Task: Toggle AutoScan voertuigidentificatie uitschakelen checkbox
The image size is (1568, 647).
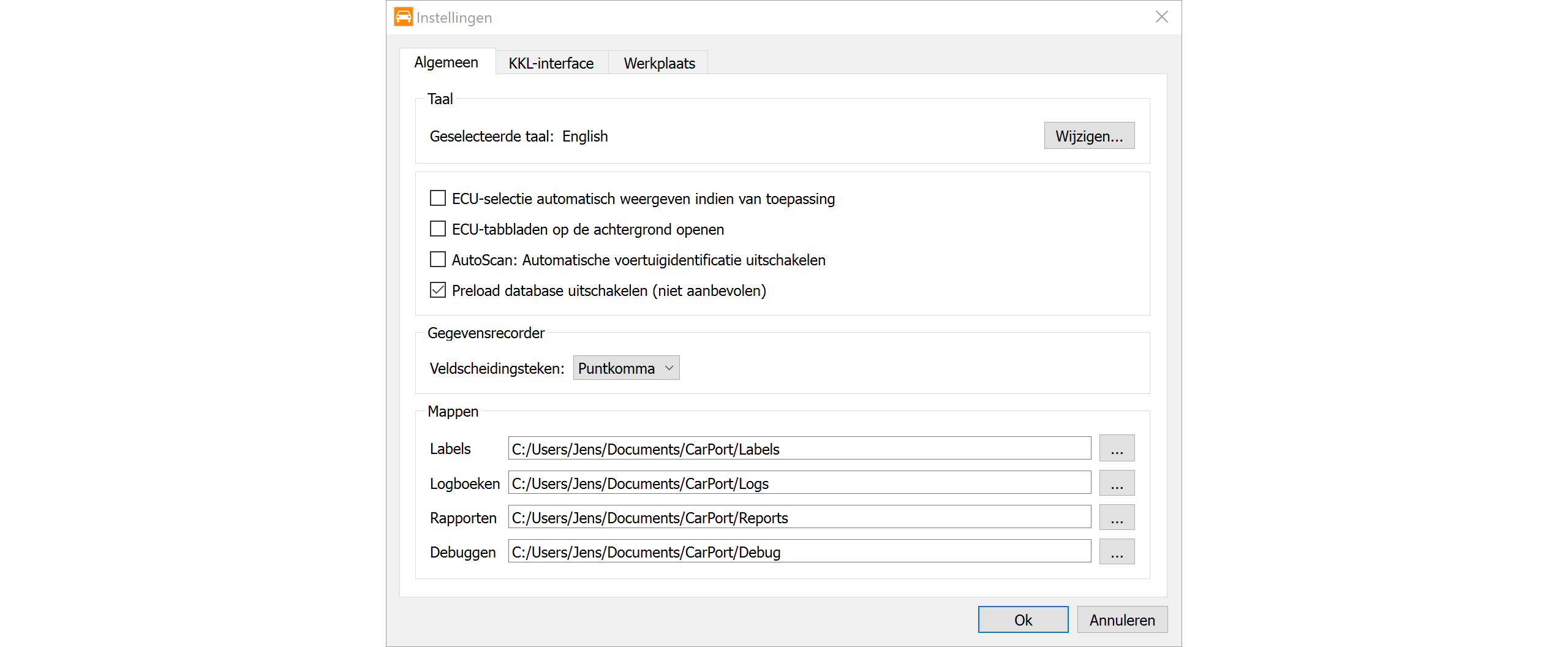Action: click(438, 260)
